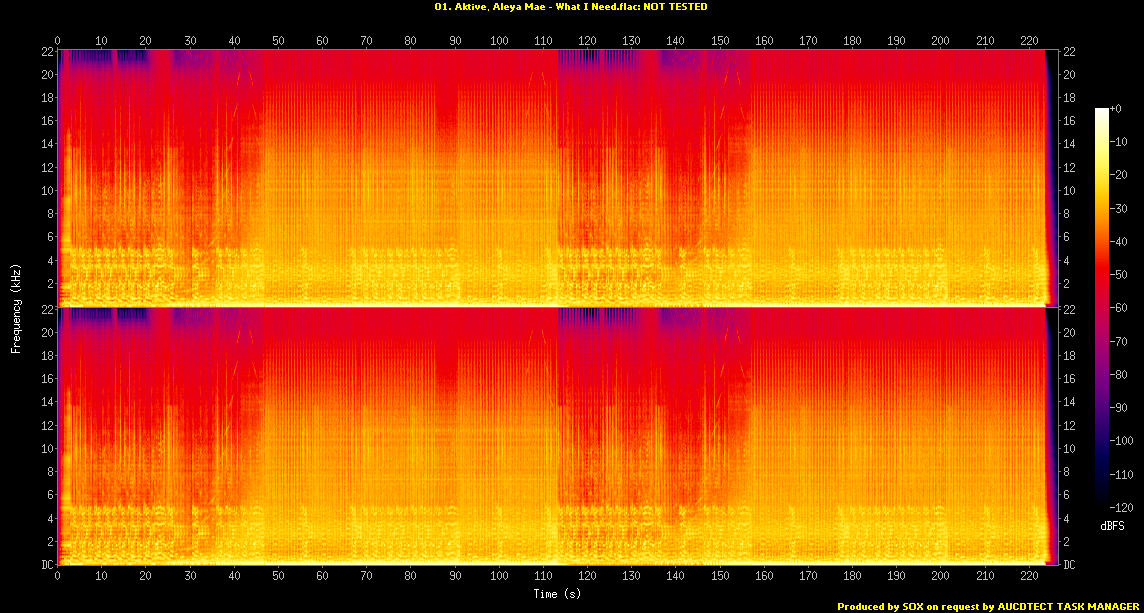
Task: Click the "Time (s)" axis label
Action: click(x=549, y=594)
